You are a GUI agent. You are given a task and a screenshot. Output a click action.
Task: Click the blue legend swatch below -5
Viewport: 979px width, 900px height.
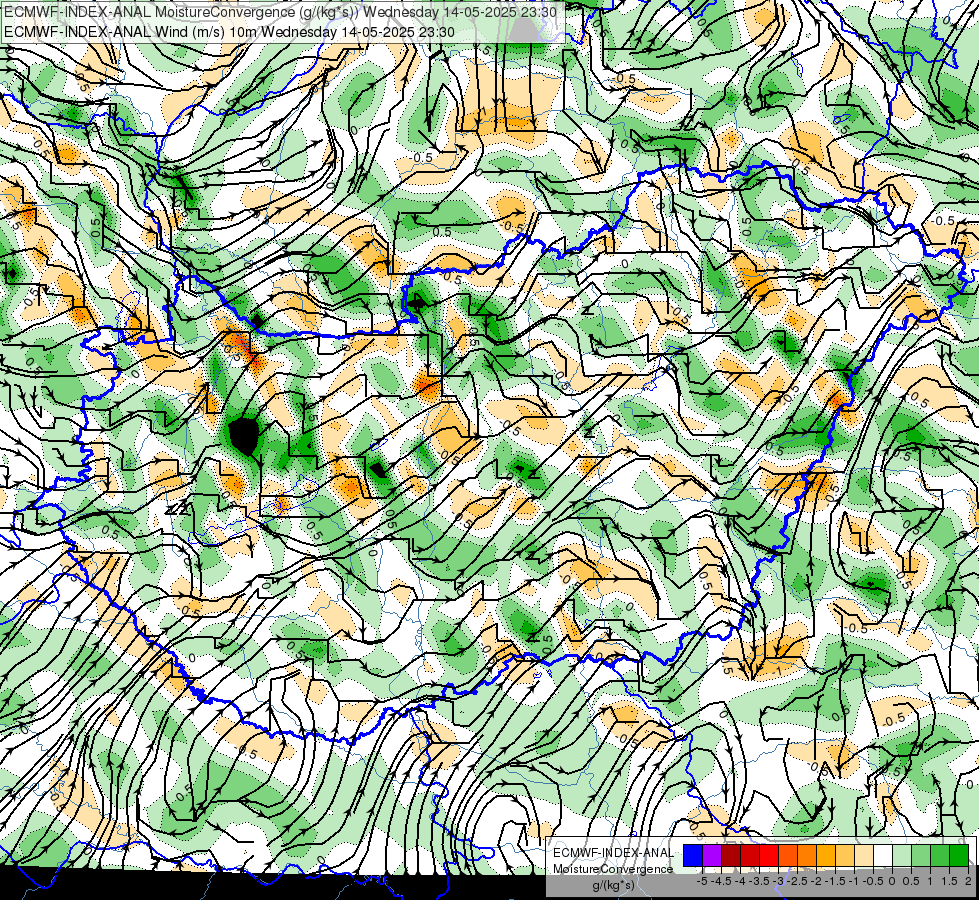693,855
